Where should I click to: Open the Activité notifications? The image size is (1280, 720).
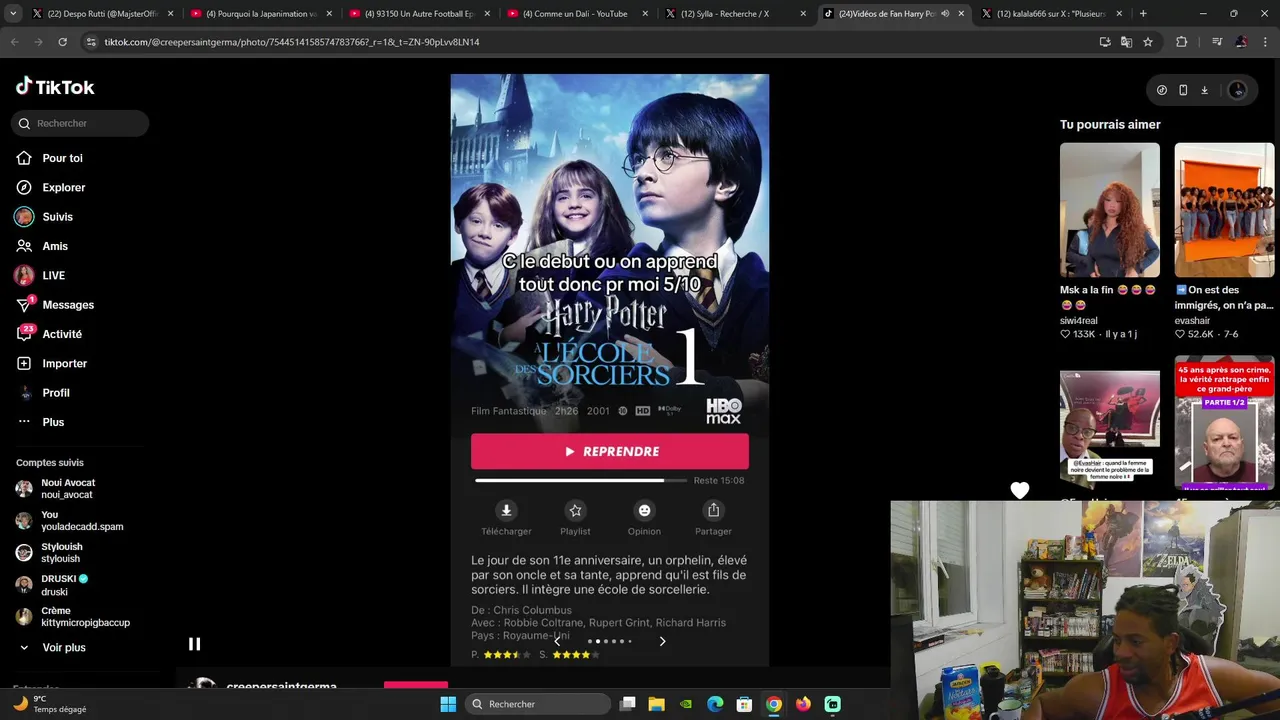click(62, 334)
